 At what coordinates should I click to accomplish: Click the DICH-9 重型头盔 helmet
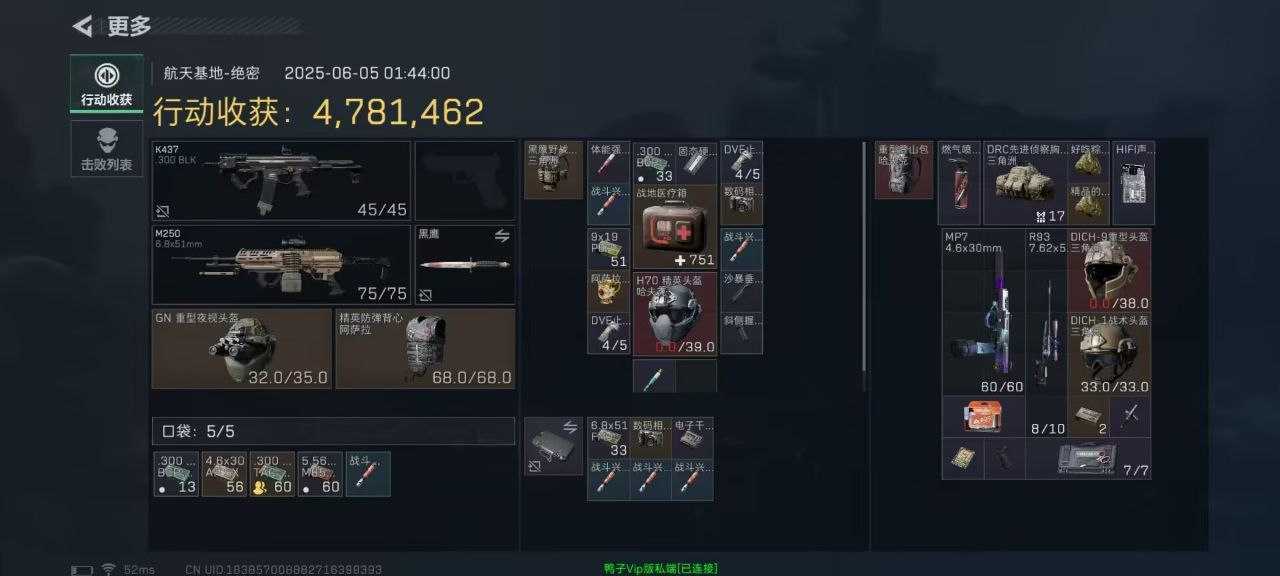[1109, 270]
